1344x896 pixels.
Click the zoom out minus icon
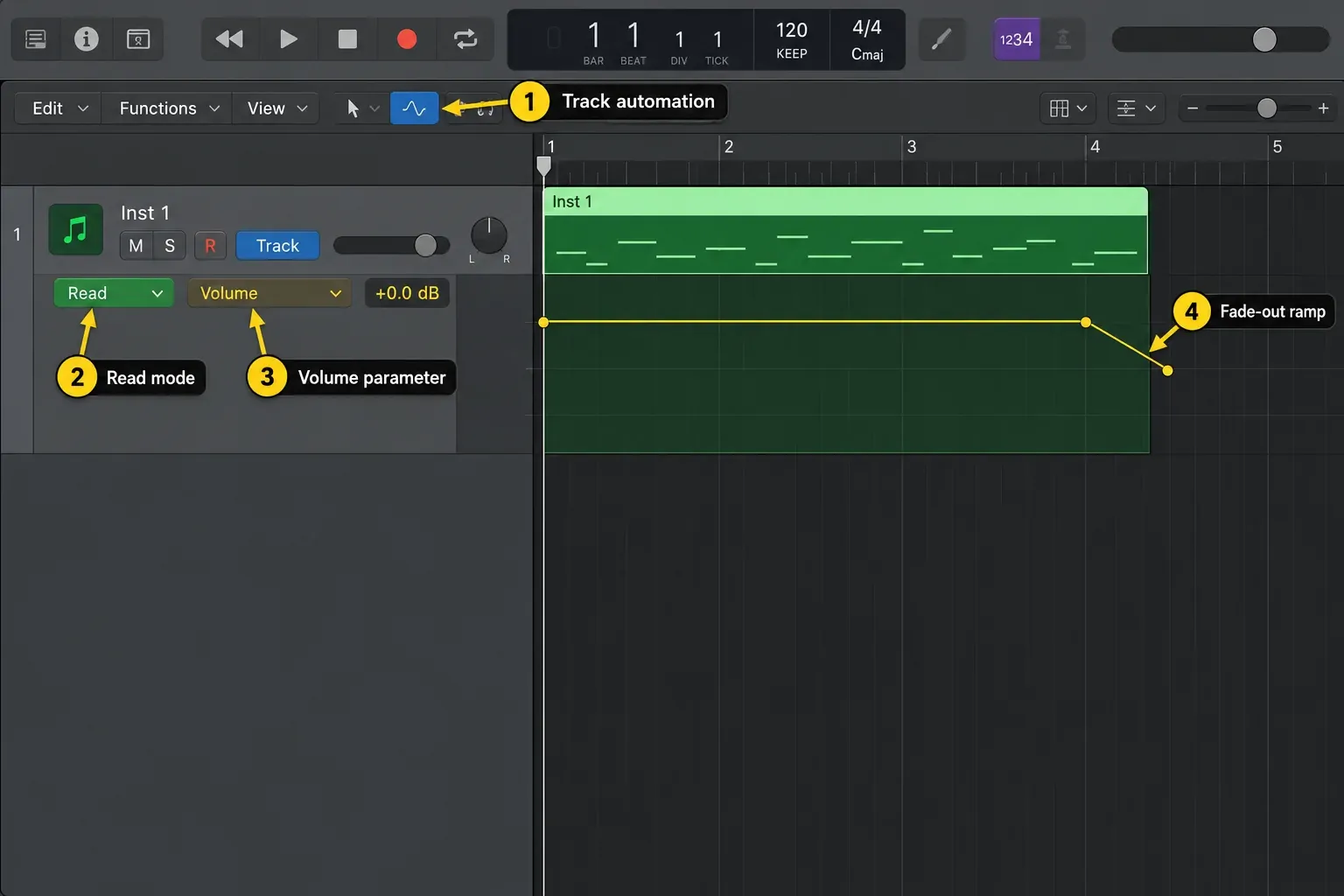click(1192, 108)
